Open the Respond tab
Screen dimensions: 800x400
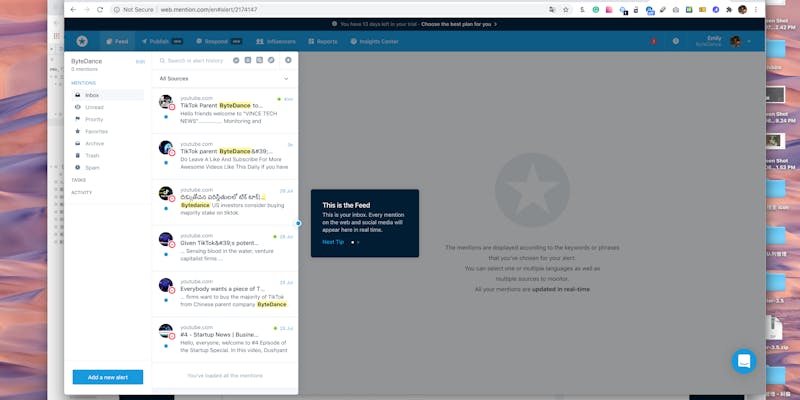(x=219, y=41)
